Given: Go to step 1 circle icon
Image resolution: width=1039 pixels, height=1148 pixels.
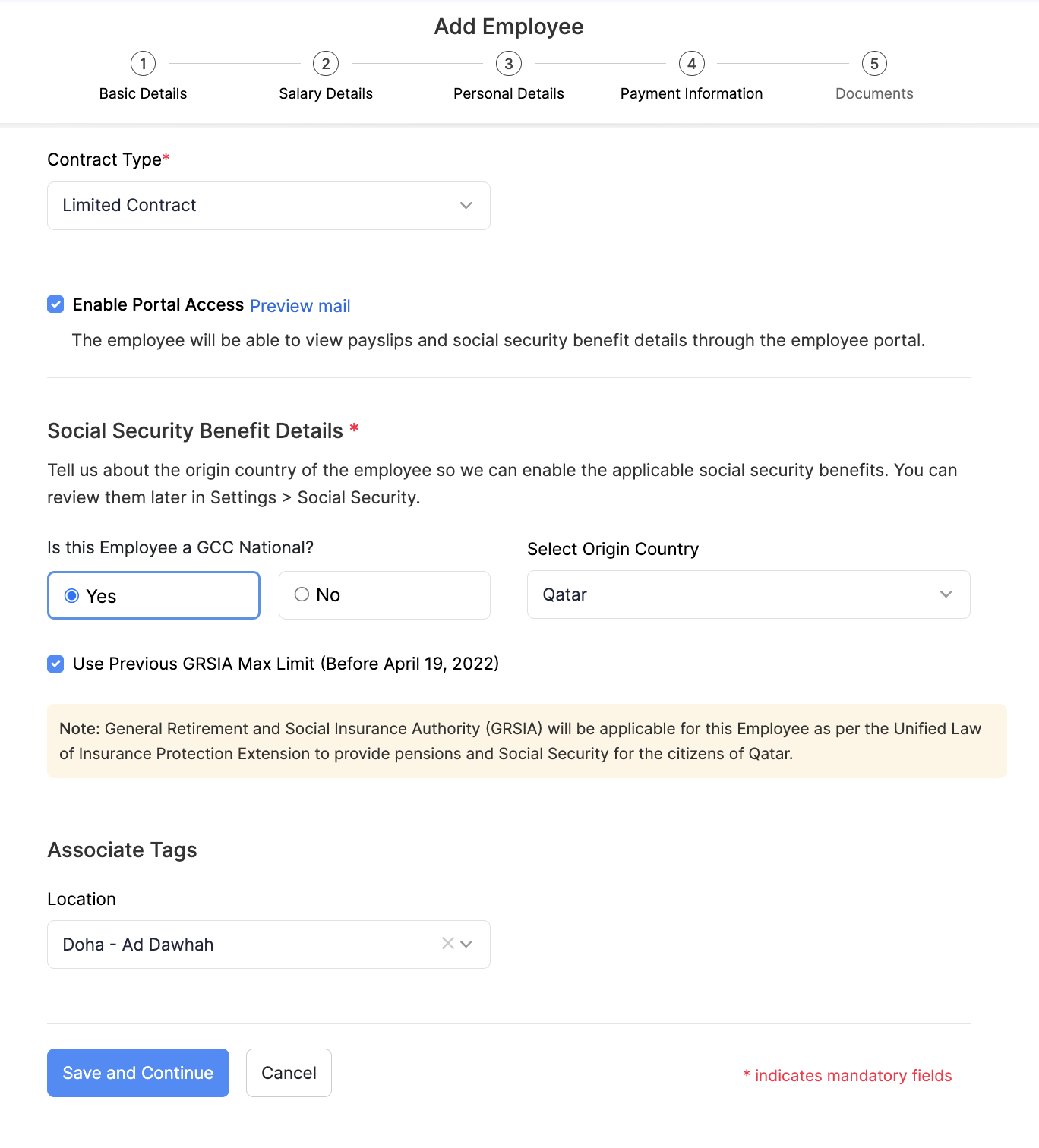Looking at the screenshot, I should [143, 64].
